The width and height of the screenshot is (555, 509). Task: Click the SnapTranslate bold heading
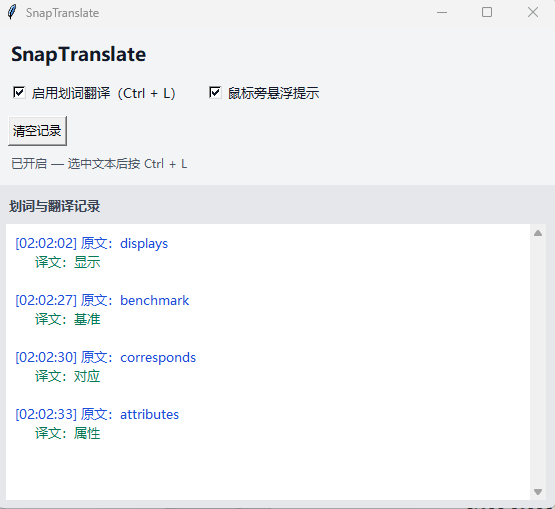79,55
